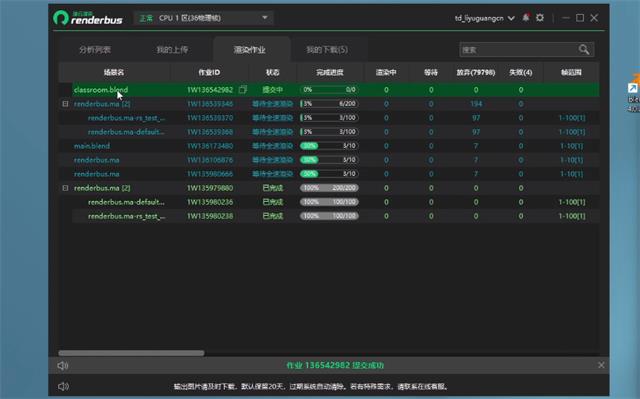640x399 pixels.
Task: Click the 正常 status label beside CPU 1 区
Action: coord(146,18)
